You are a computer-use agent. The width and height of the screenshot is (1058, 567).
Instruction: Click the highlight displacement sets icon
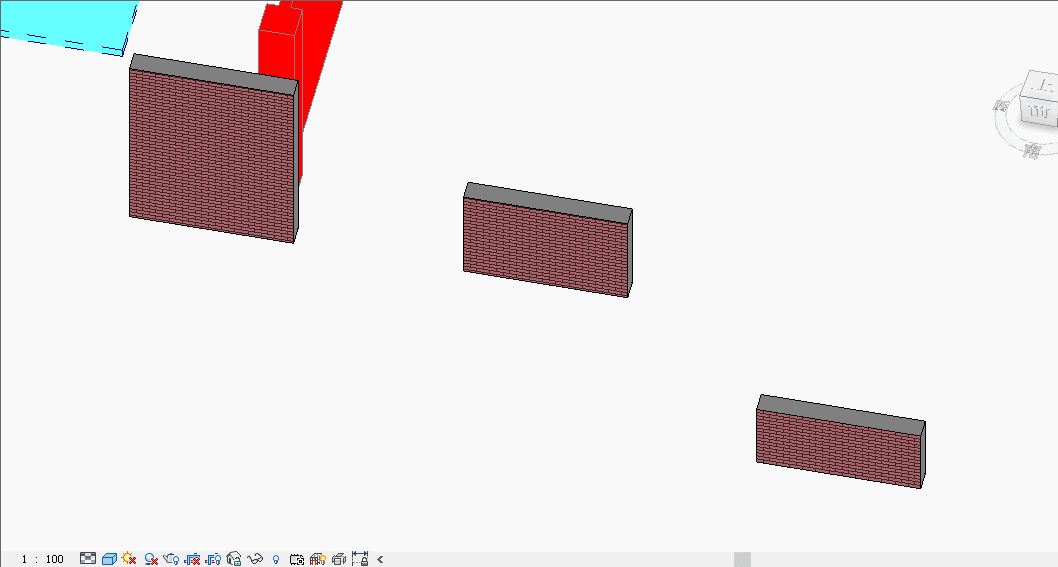click(x=339, y=559)
